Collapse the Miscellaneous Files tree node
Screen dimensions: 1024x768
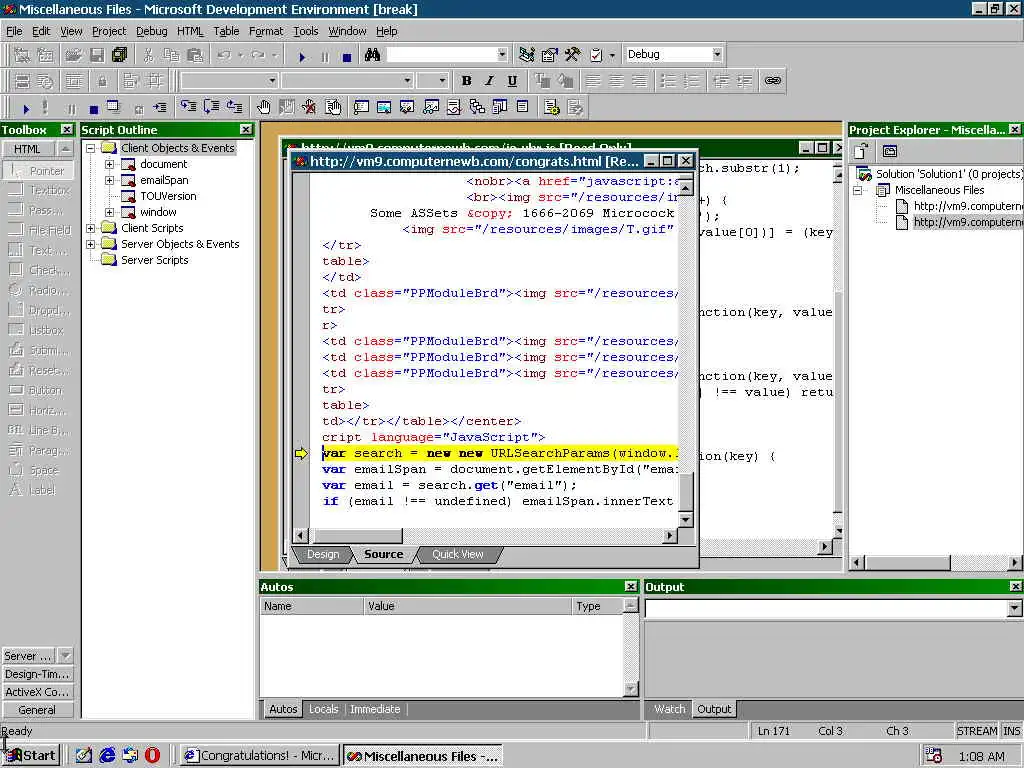859,190
